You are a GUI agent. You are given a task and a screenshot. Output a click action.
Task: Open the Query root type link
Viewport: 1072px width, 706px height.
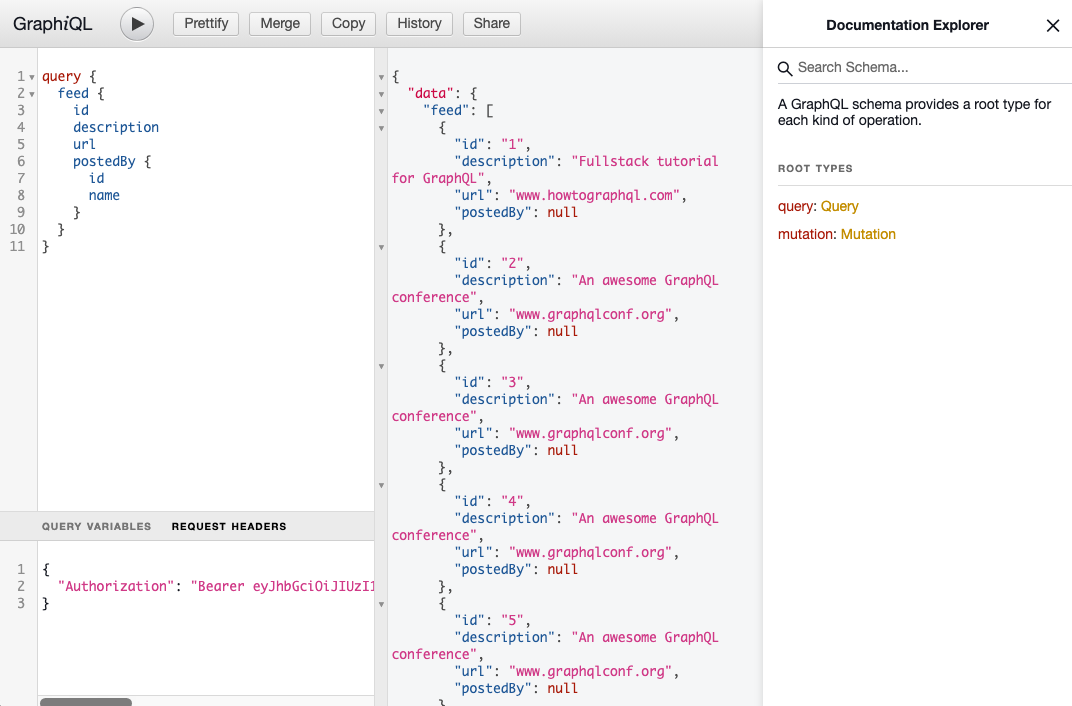pyautogui.click(x=839, y=206)
